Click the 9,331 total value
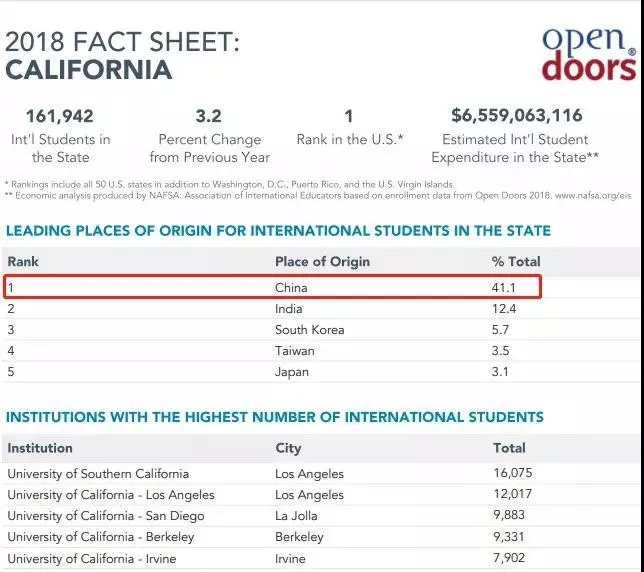Image resolution: width=644 pixels, height=572 pixels. pyautogui.click(x=509, y=536)
